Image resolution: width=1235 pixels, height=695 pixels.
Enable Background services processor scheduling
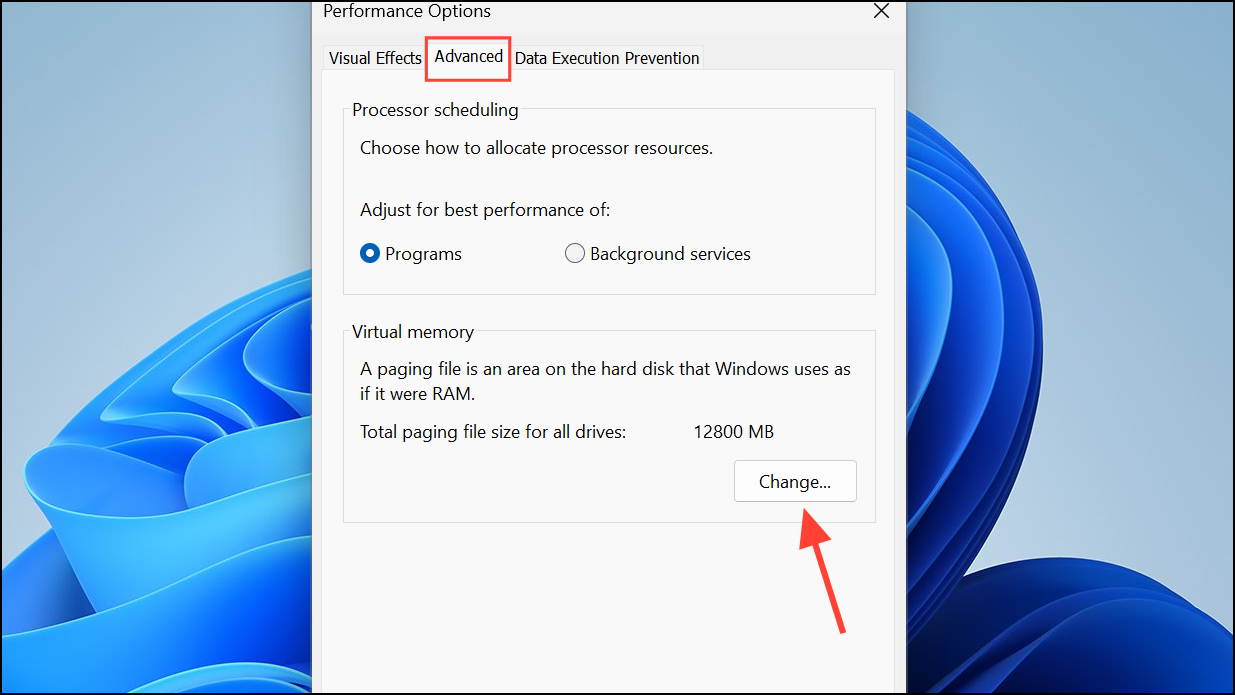(575, 253)
